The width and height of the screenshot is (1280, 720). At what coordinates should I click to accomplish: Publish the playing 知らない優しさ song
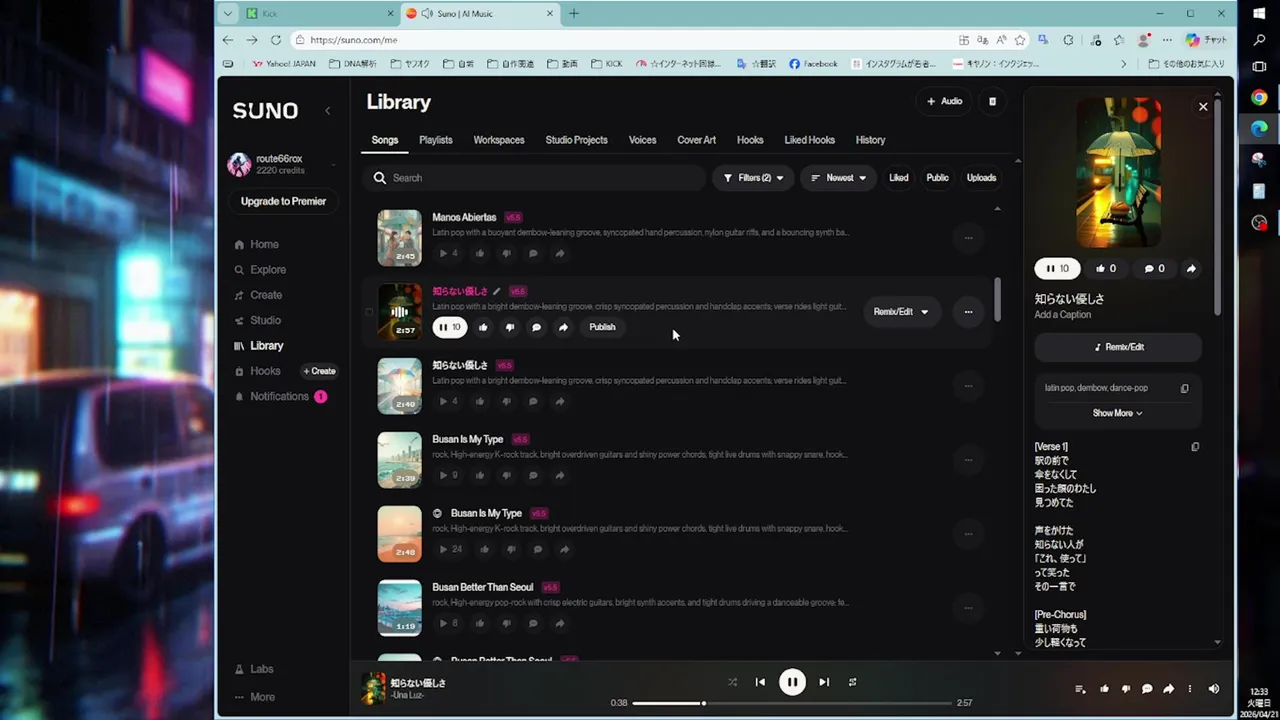click(602, 327)
